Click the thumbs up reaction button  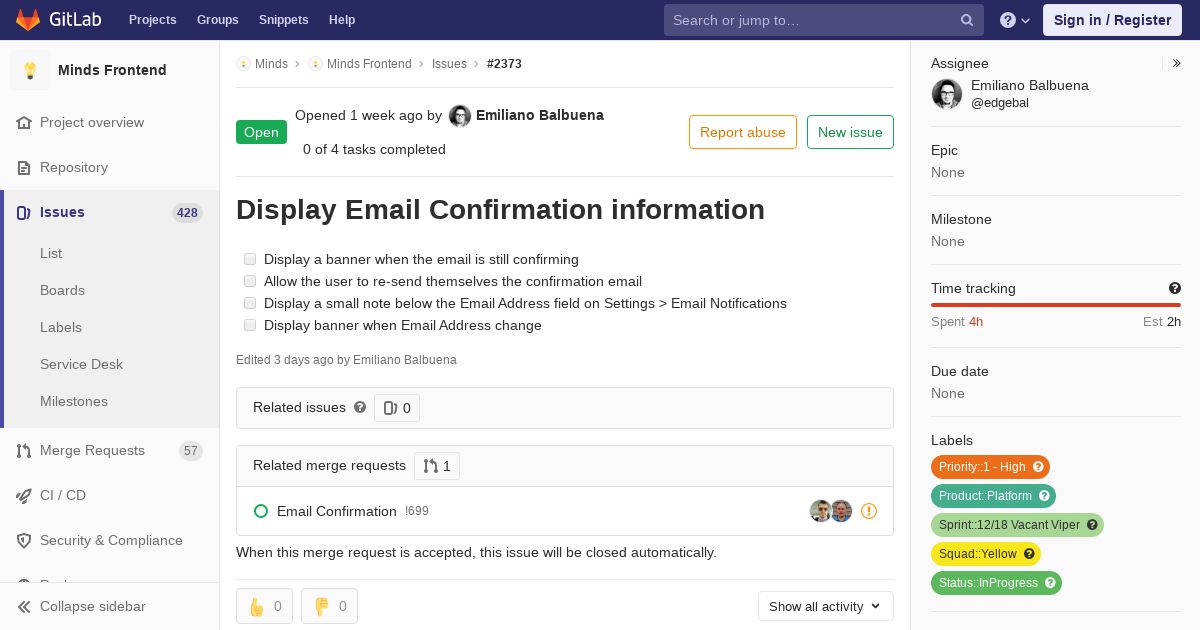(x=264, y=606)
